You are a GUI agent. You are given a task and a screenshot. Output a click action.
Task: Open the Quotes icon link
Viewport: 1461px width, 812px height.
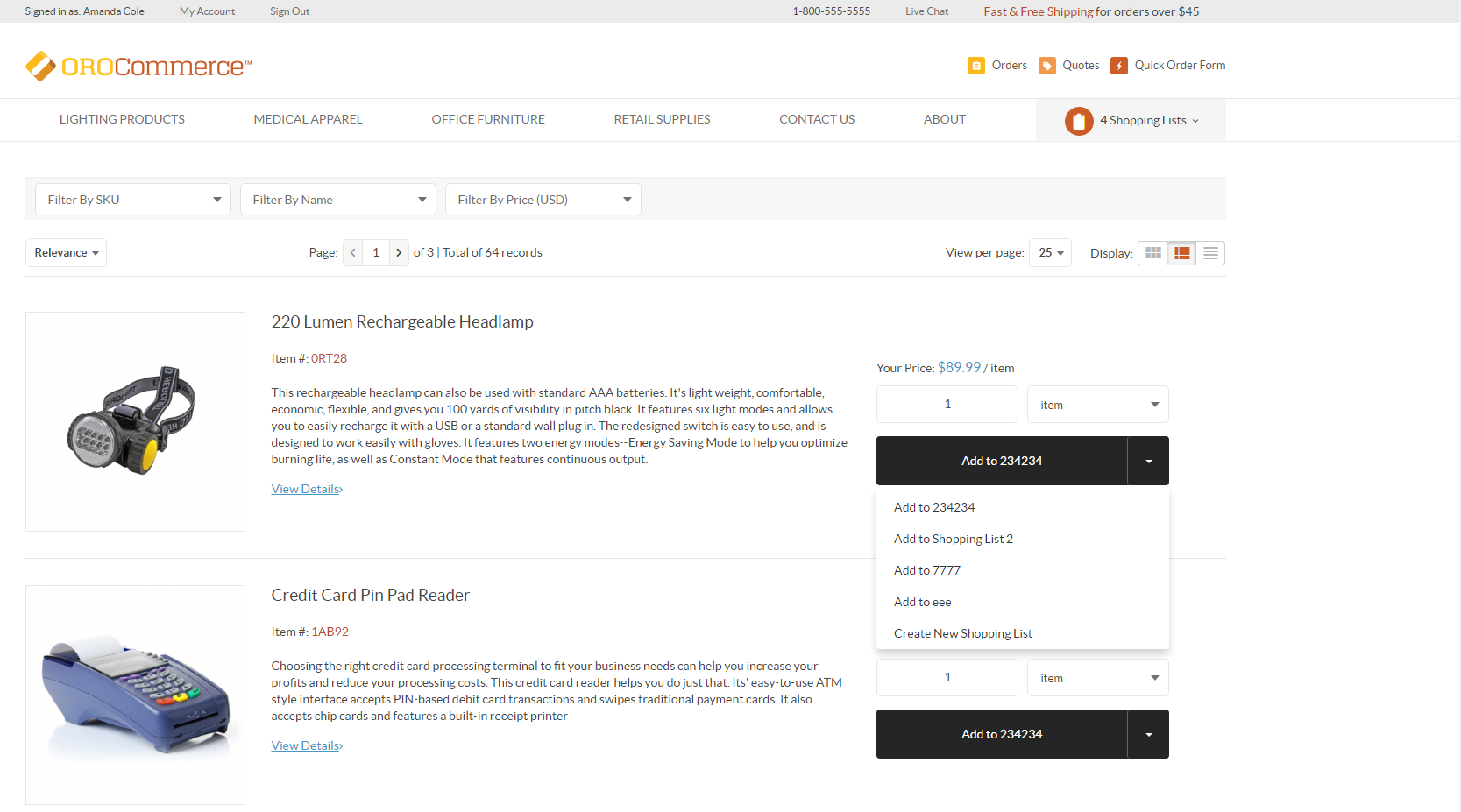click(x=1069, y=66)
